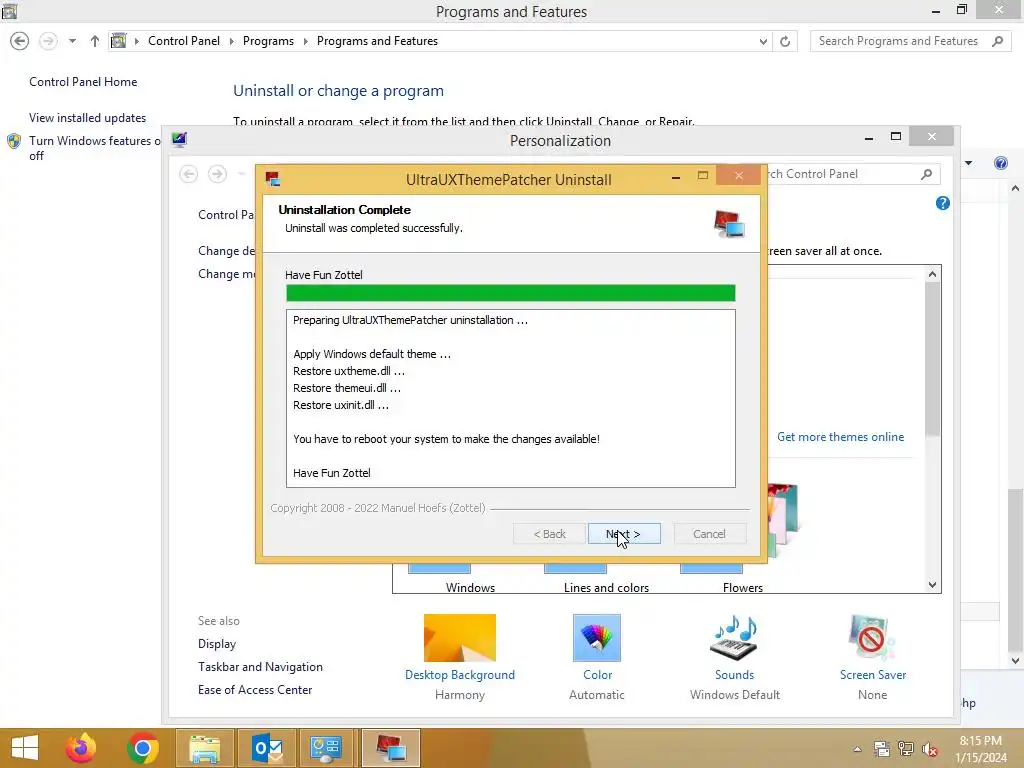Open Control Panel Home link
The width and height of the screenshot is (1024, 768).
[83, 82]
